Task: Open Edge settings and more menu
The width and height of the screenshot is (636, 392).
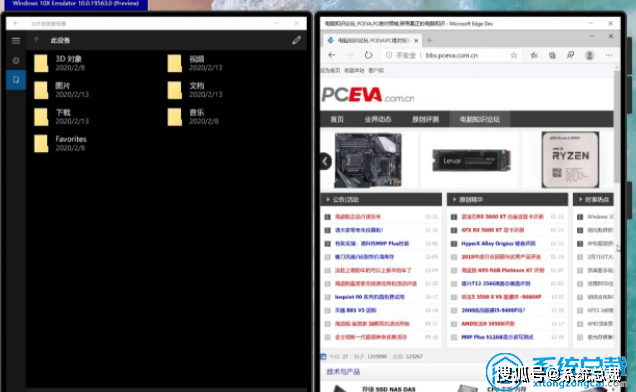Action: click(609, 55)
